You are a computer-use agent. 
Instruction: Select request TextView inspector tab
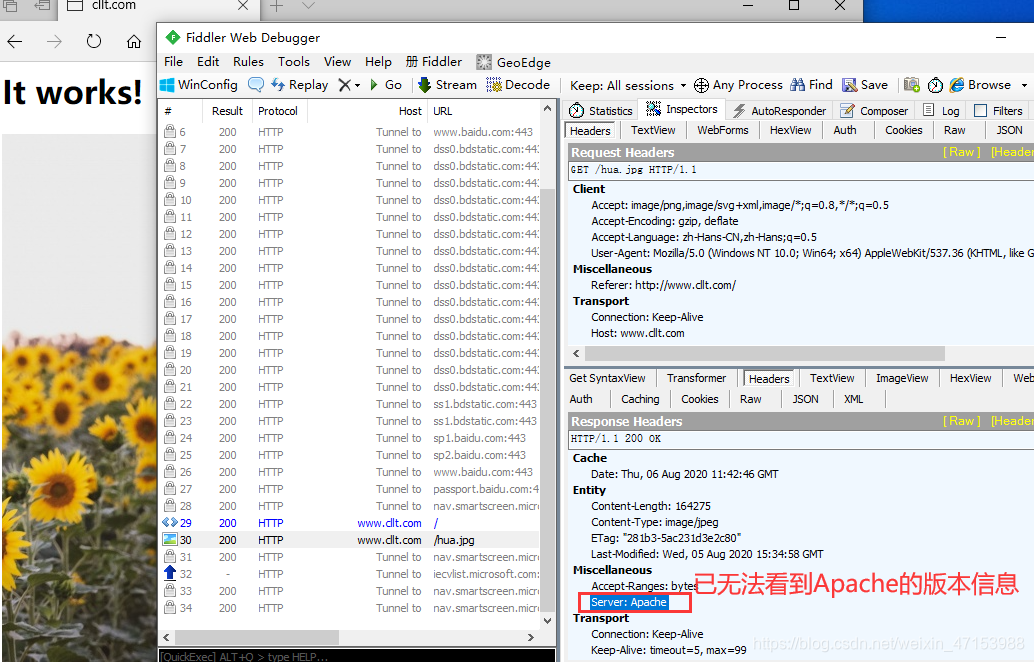[x=653, y=131]
